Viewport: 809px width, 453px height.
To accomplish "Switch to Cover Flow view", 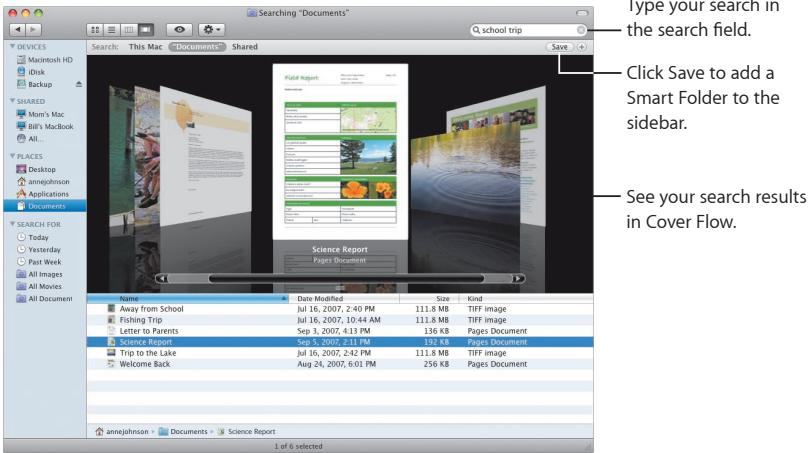I will coord(145,30).
